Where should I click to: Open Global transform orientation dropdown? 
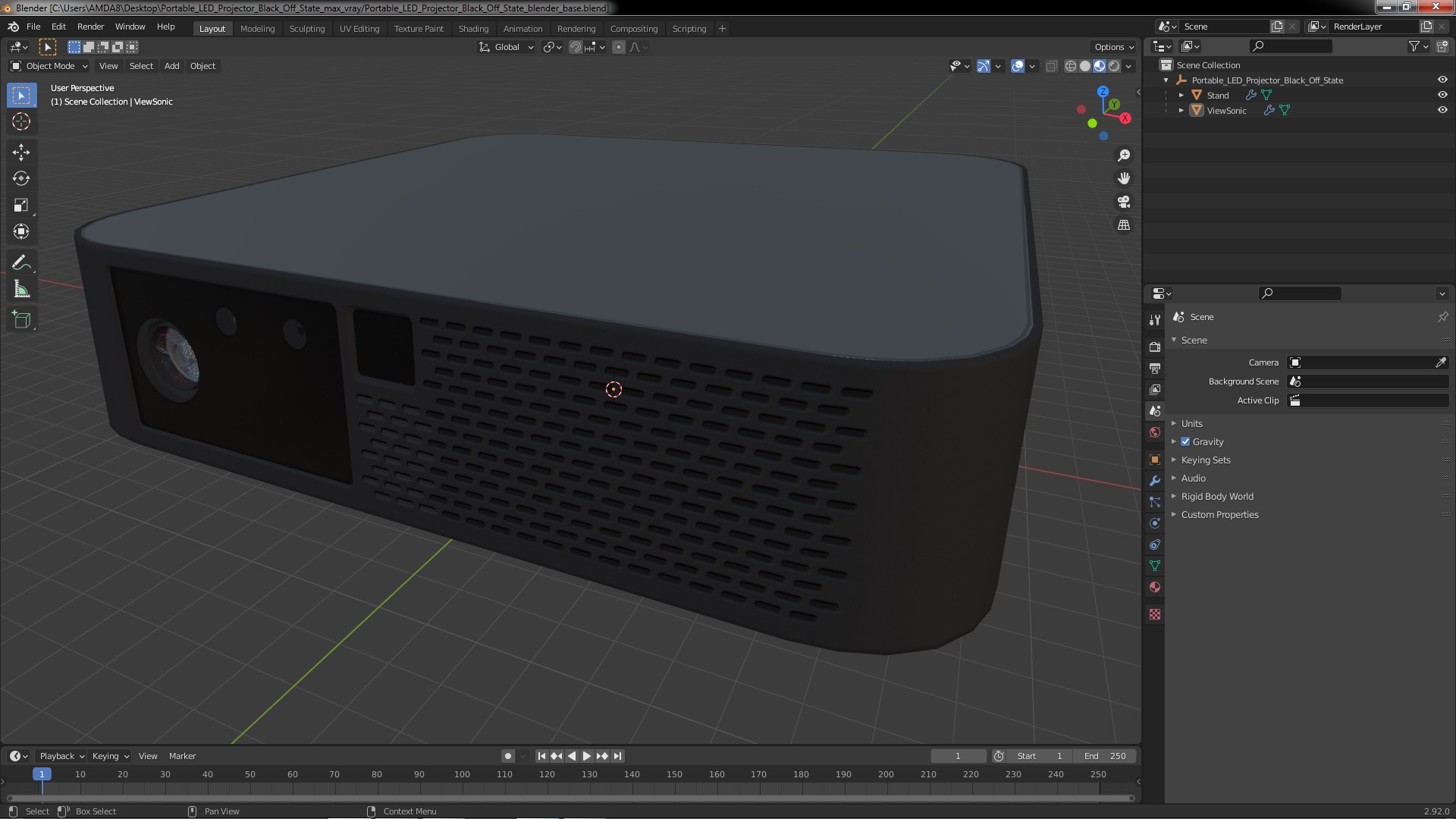[507, 47]
